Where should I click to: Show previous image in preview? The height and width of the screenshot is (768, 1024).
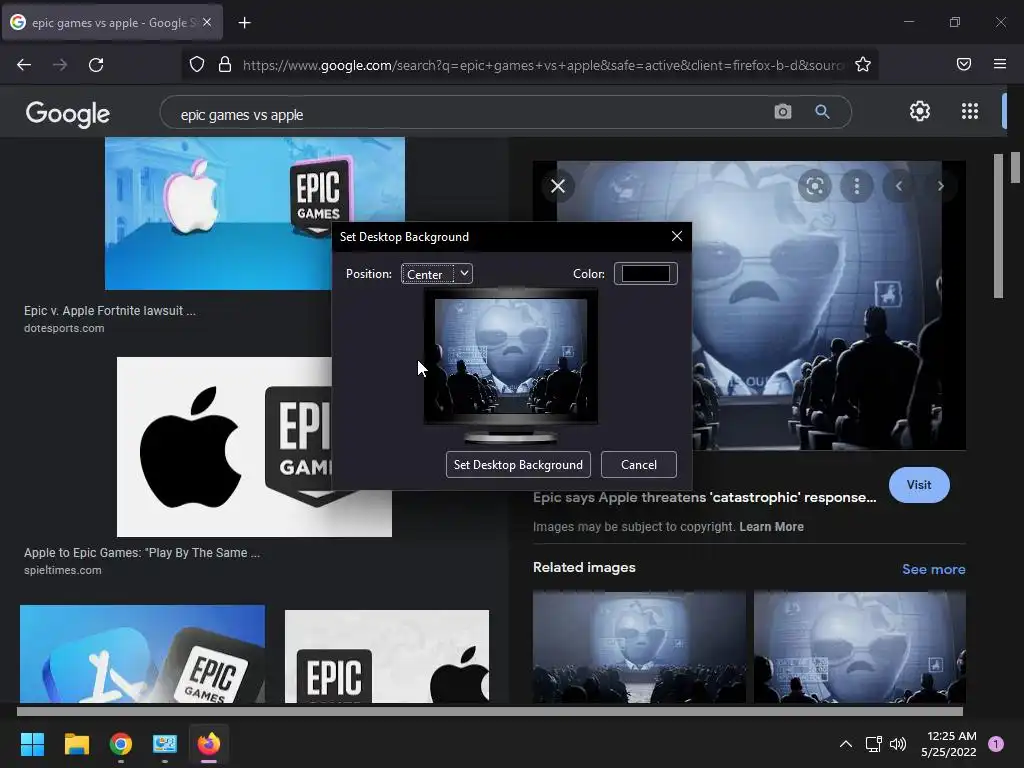(x=899, y=186)
